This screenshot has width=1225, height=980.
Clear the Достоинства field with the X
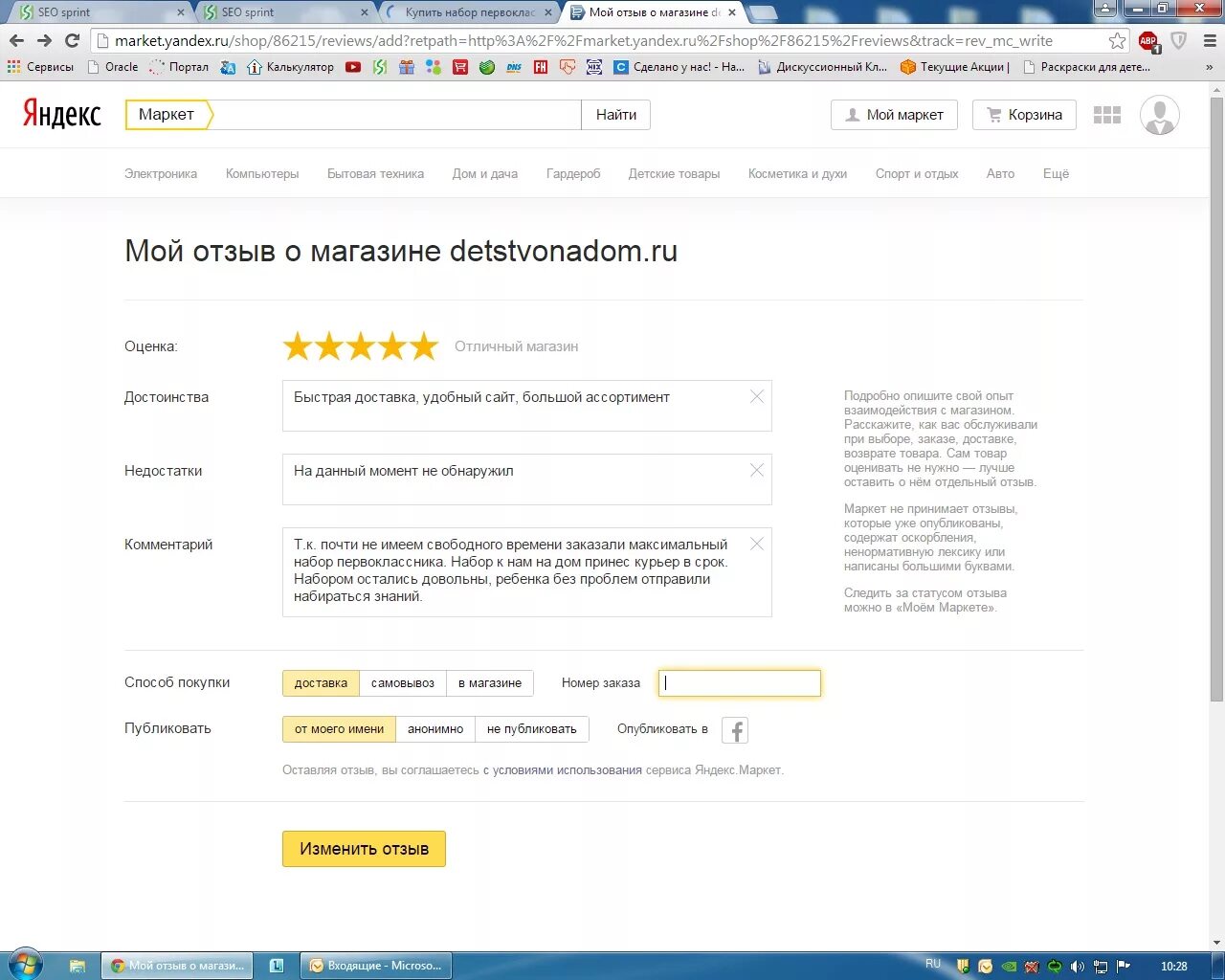tap(757, 396)
